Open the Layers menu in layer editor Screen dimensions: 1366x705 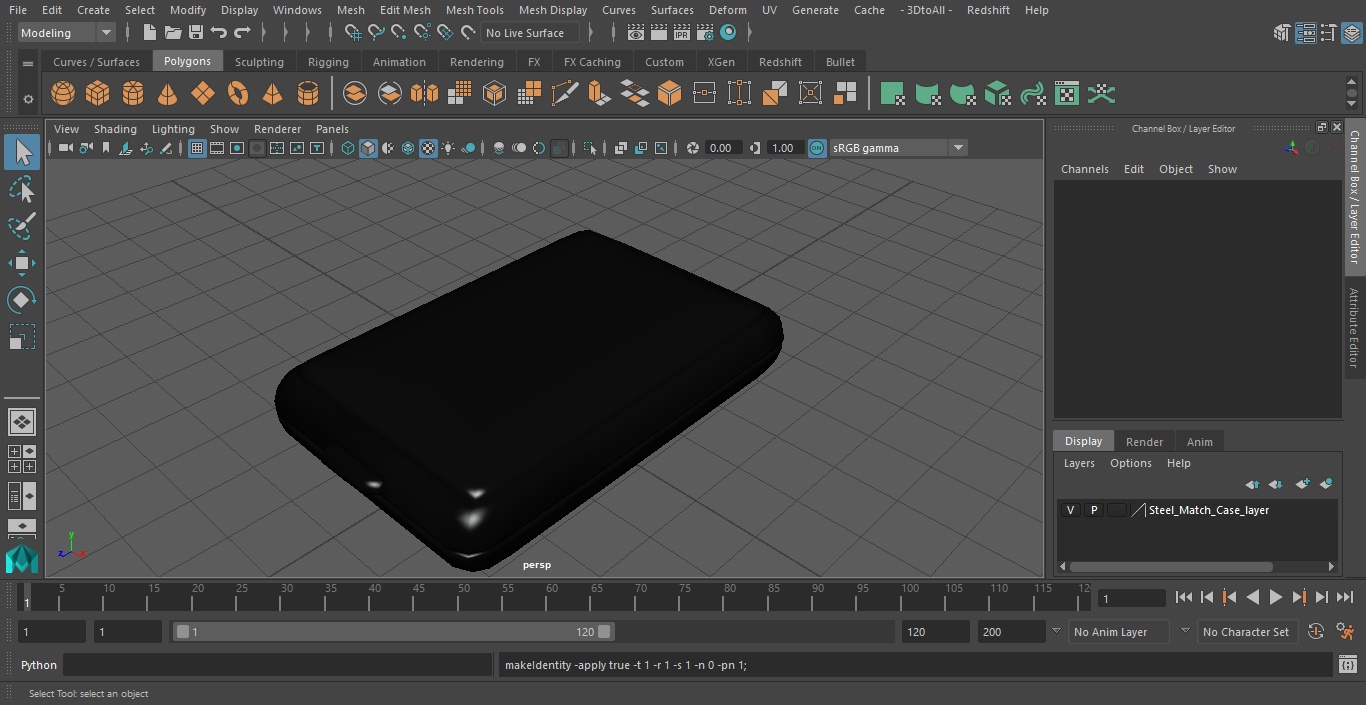(1079, 463)
